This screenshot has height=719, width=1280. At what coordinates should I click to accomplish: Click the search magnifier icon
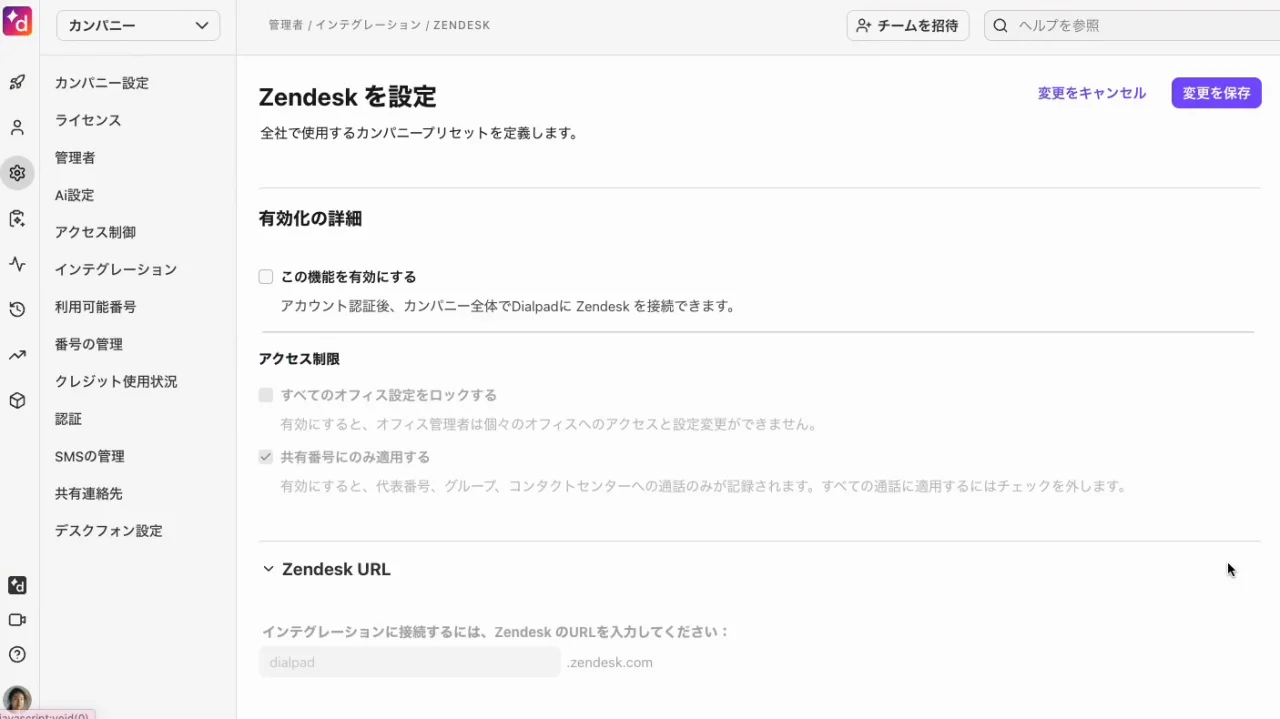[1000, 26]
